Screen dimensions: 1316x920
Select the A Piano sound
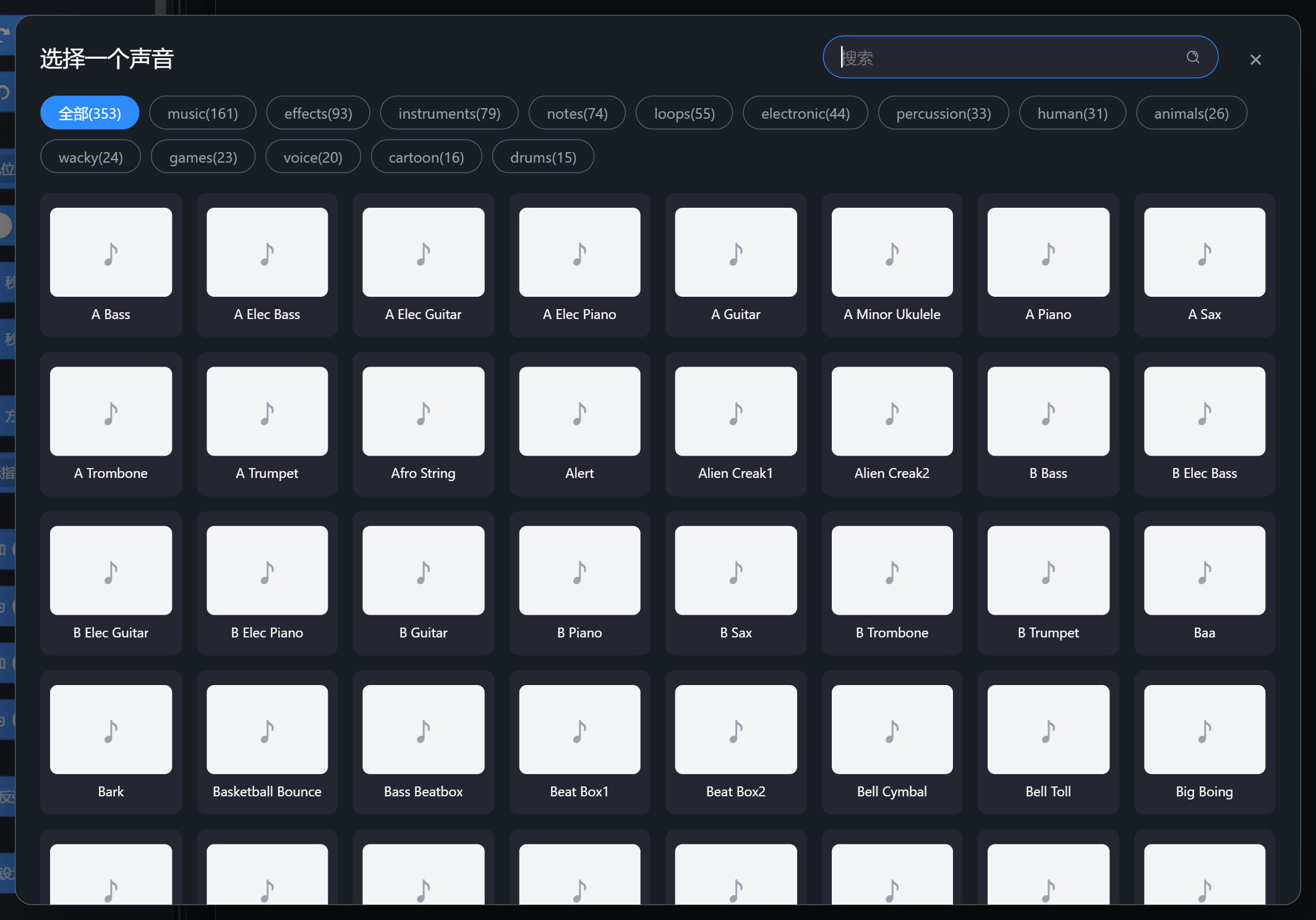tap(1048, 265)
